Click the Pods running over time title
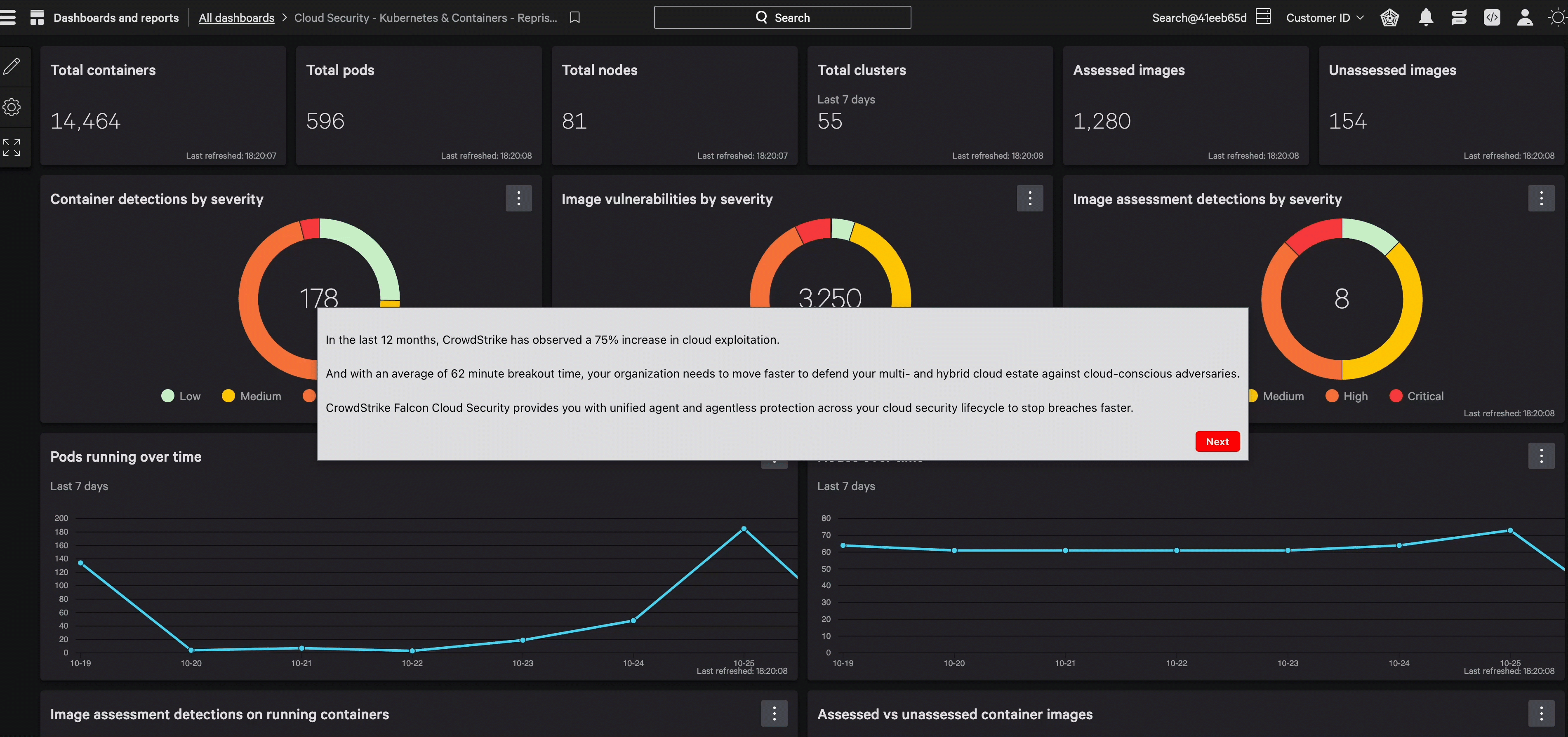The height and width of the screenshot is (737, 1568). click(x=126, y=457)
